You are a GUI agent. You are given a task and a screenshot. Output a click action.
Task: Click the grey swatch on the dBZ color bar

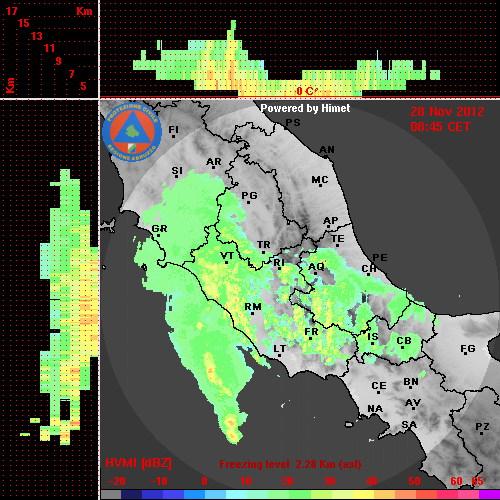point(111,495)
